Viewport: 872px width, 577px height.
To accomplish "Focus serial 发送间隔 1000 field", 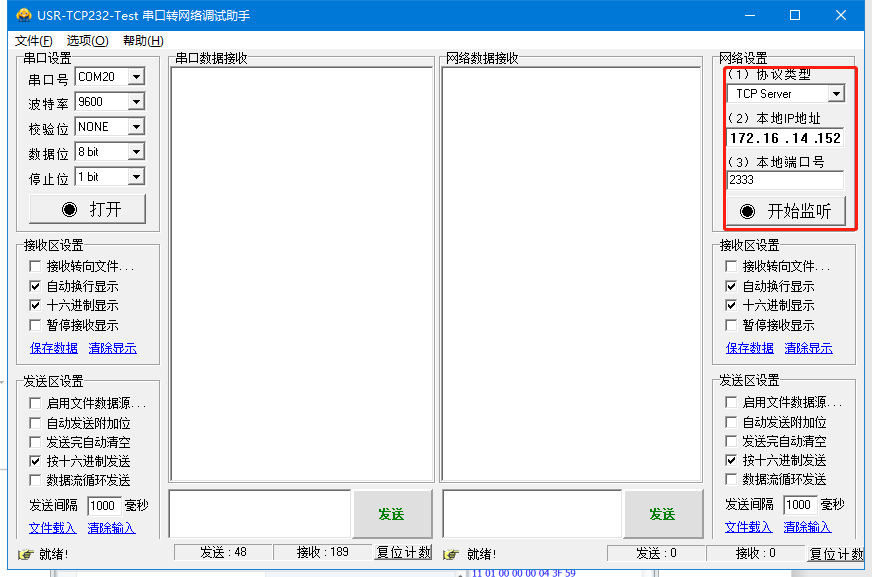I will 104,505.
